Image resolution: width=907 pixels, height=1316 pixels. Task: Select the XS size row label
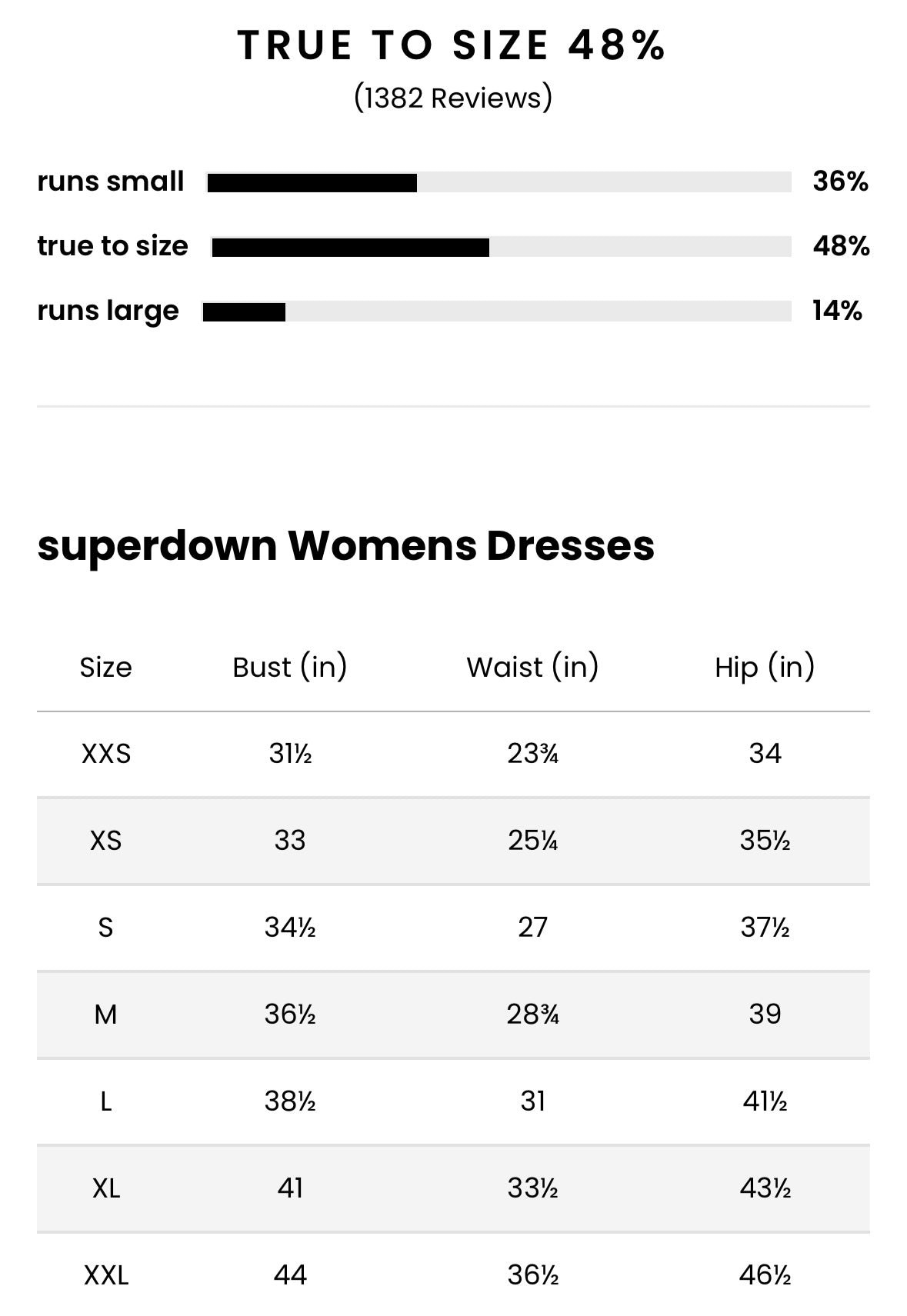(x=105, y=840)
